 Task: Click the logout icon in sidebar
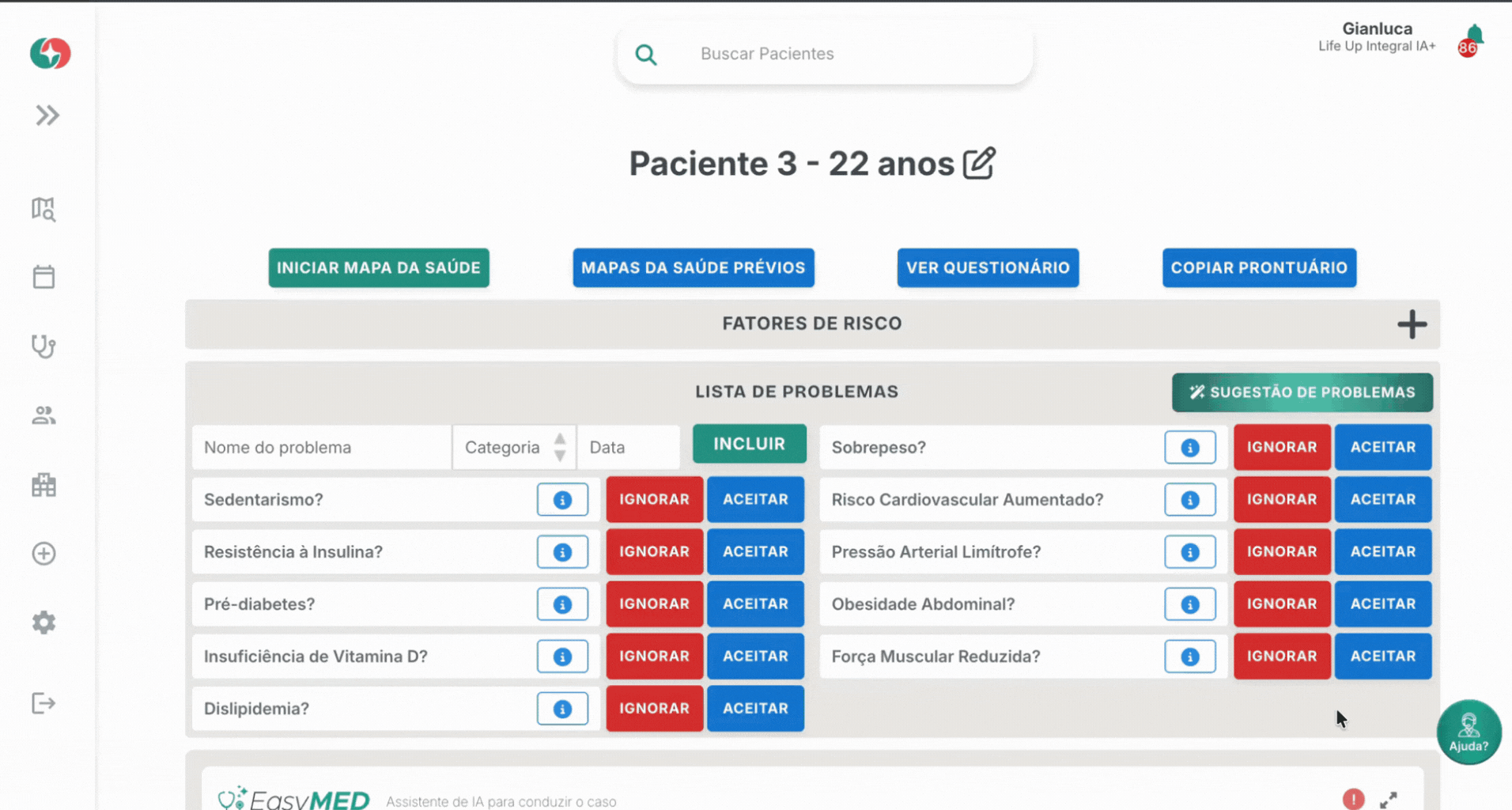click(x=43, y=703)
